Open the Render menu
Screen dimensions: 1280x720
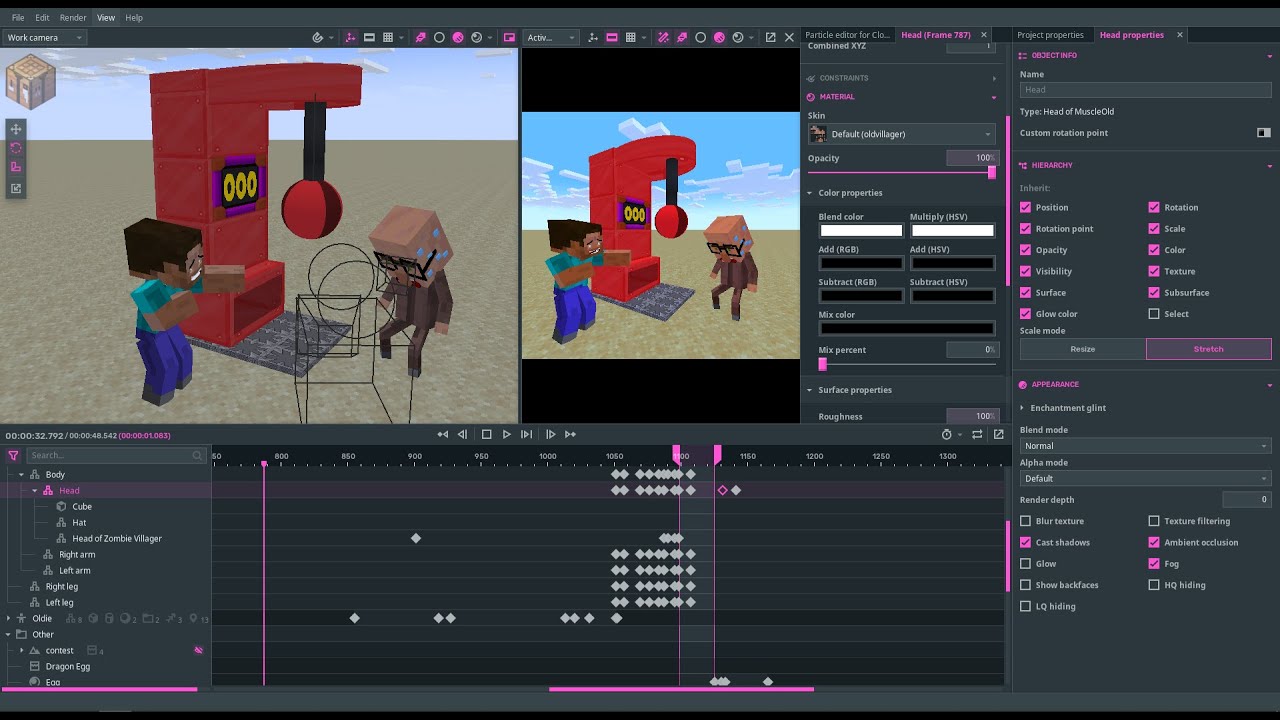click(73, 18)
